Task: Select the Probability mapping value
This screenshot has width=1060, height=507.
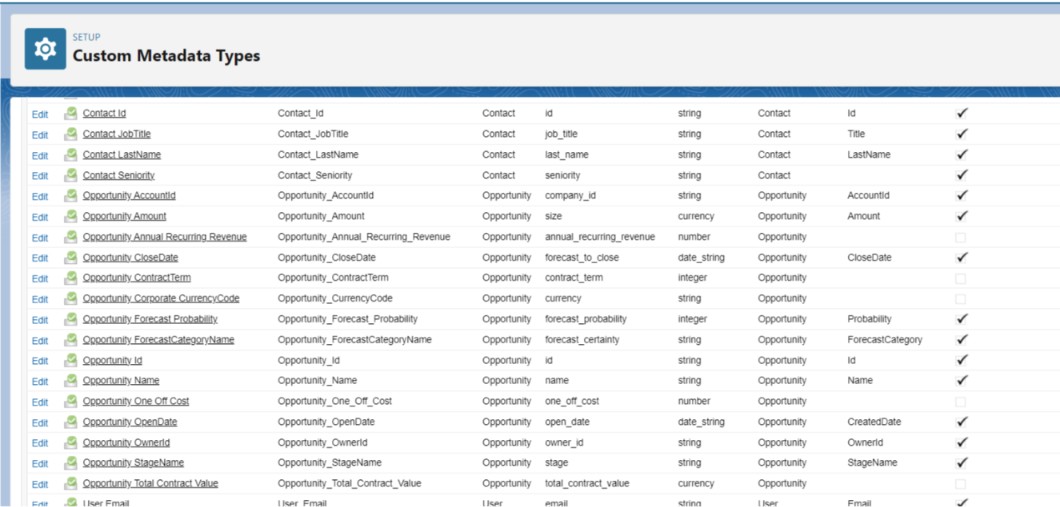Action: tap(869, 319)
